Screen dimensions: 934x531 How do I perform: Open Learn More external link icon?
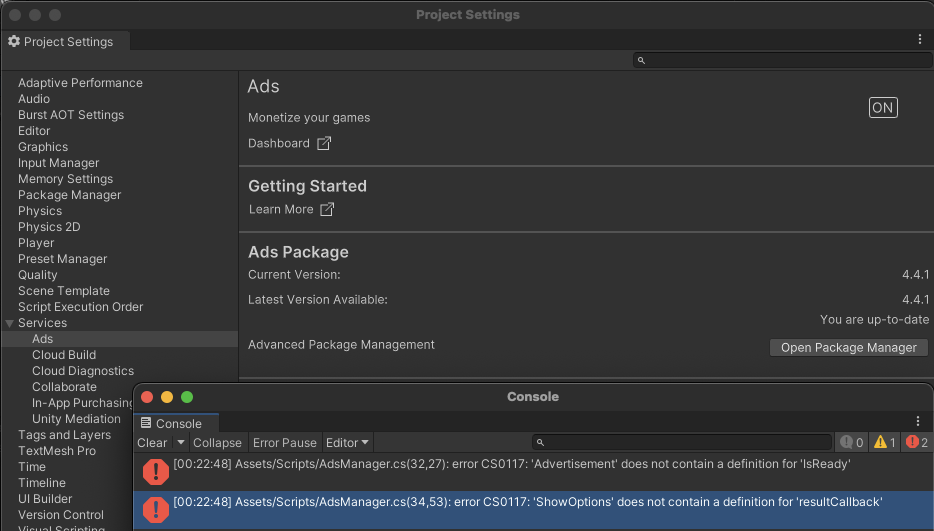tap(327, 209)
